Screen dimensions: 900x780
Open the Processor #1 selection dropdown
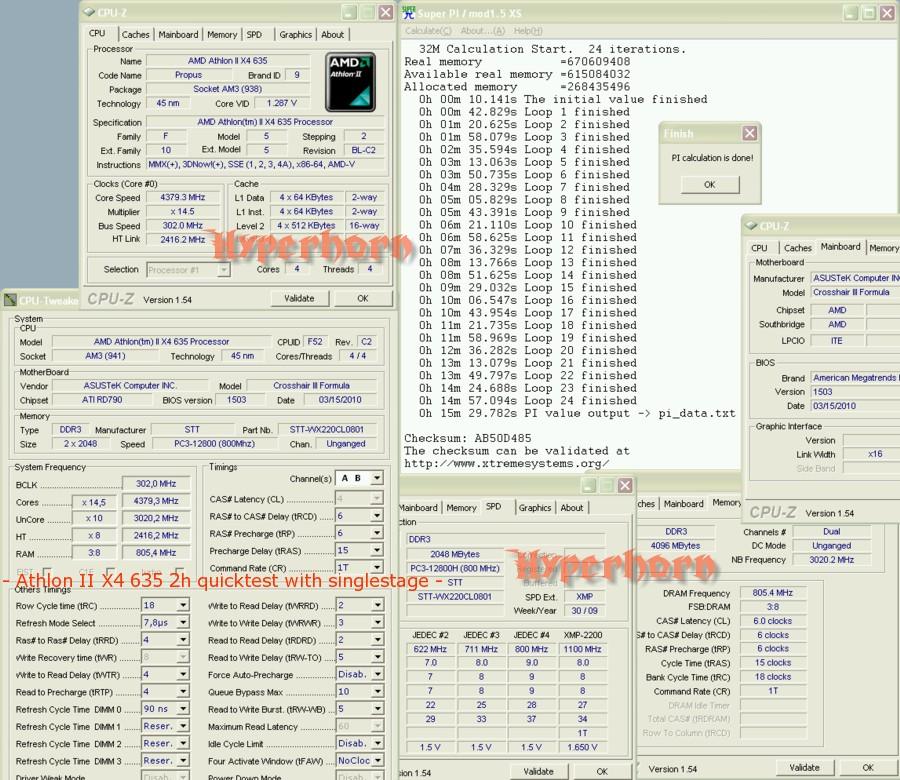tap(224, 269)
